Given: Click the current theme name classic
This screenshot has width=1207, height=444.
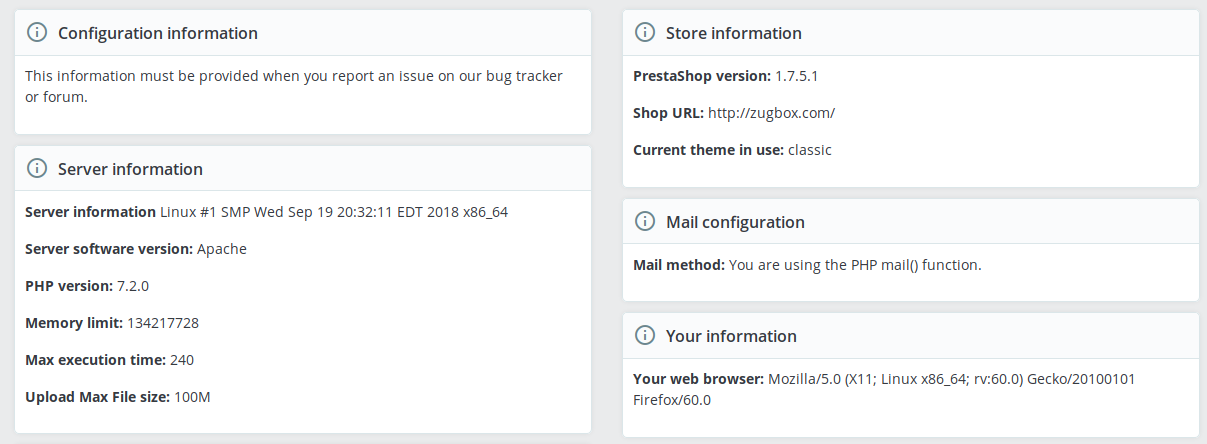Looking at the screenshot, I should click(x=810, y=150).
